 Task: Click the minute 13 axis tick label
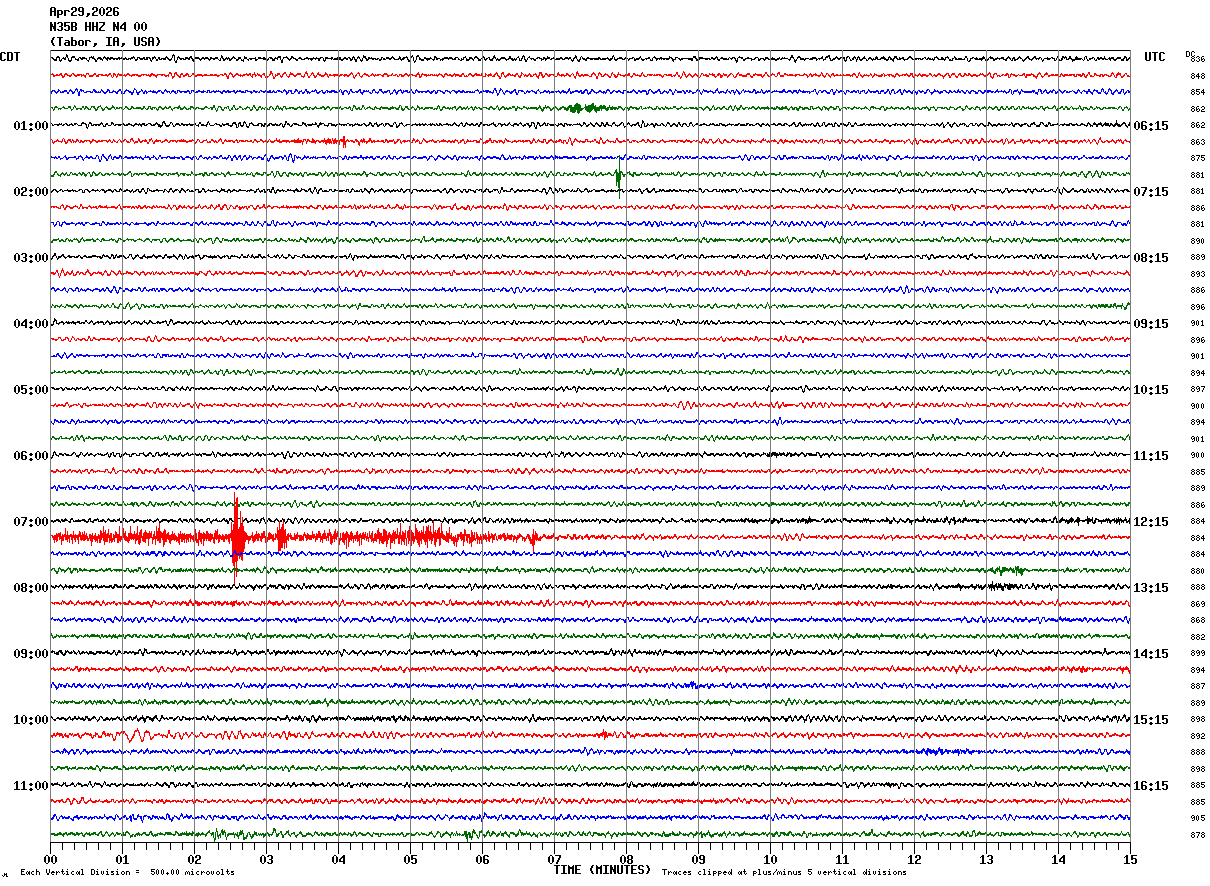pyautogui.click(x=986, y=859)
